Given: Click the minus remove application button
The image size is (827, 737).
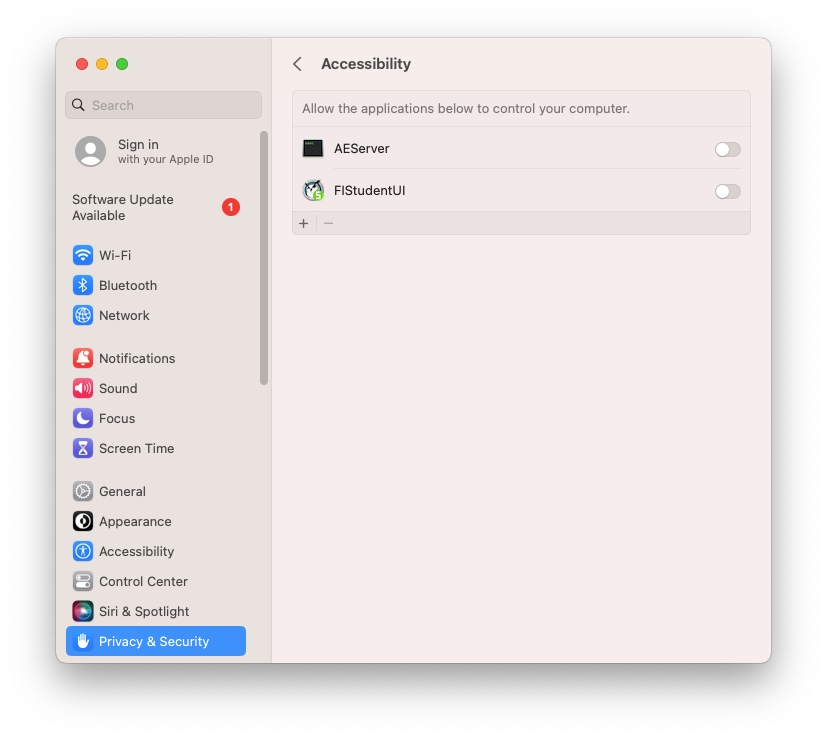Looking at the screenshot, I should (328, 223).
